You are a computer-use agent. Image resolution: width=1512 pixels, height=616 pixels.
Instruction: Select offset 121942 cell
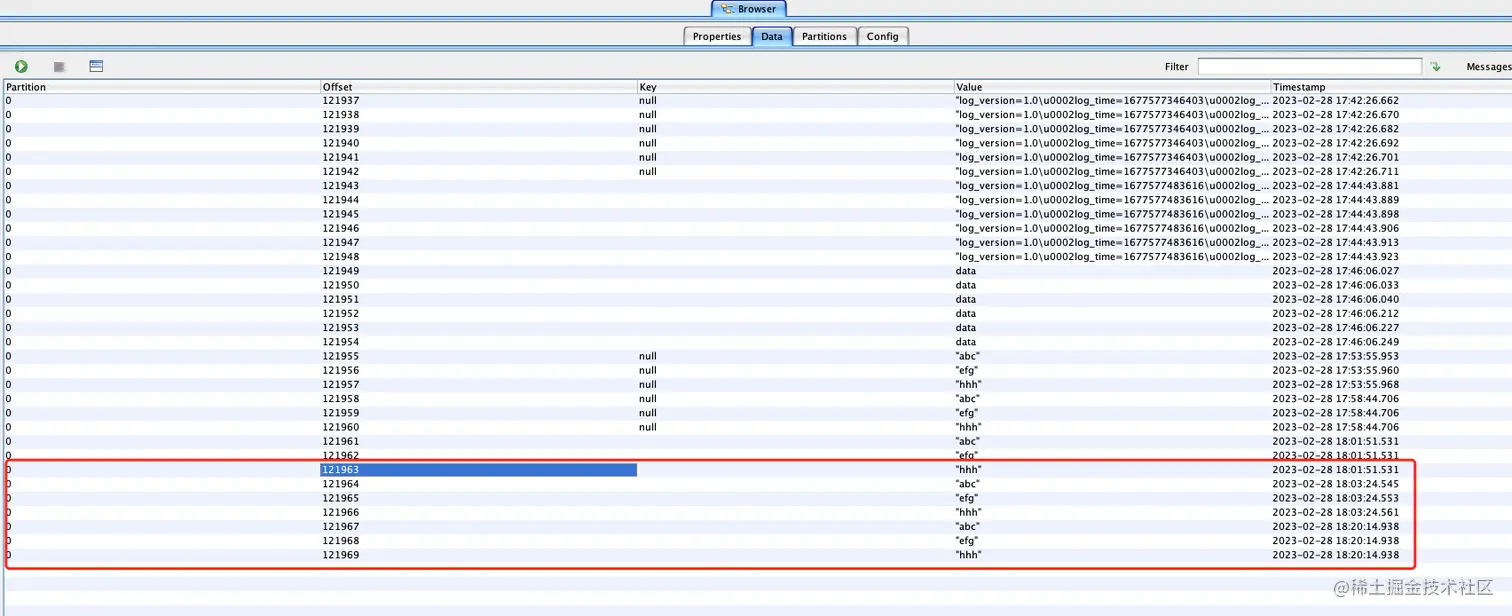point(478,172)
